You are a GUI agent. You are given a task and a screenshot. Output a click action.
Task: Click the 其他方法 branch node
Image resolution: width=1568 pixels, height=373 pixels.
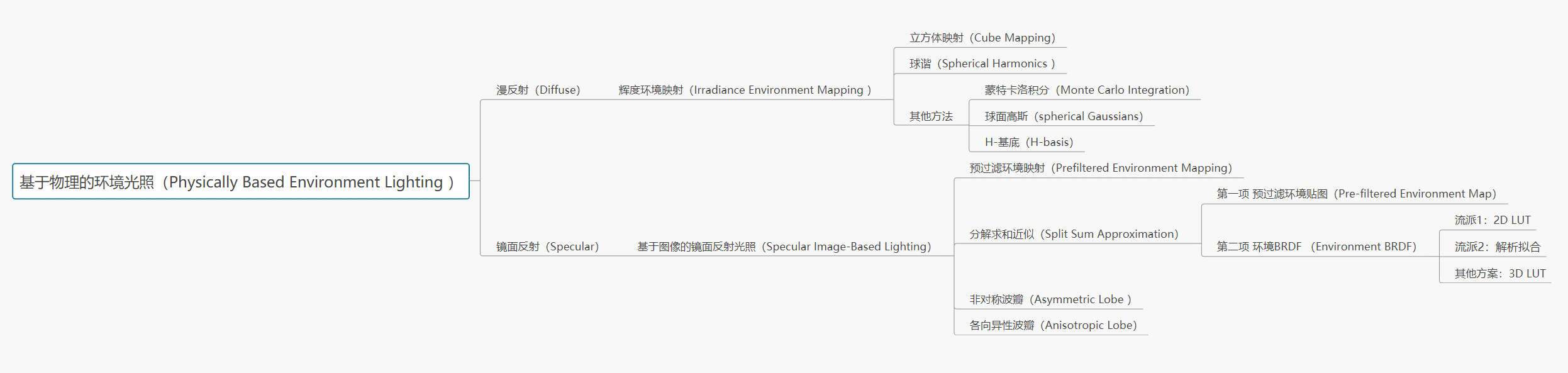(931, 116)
